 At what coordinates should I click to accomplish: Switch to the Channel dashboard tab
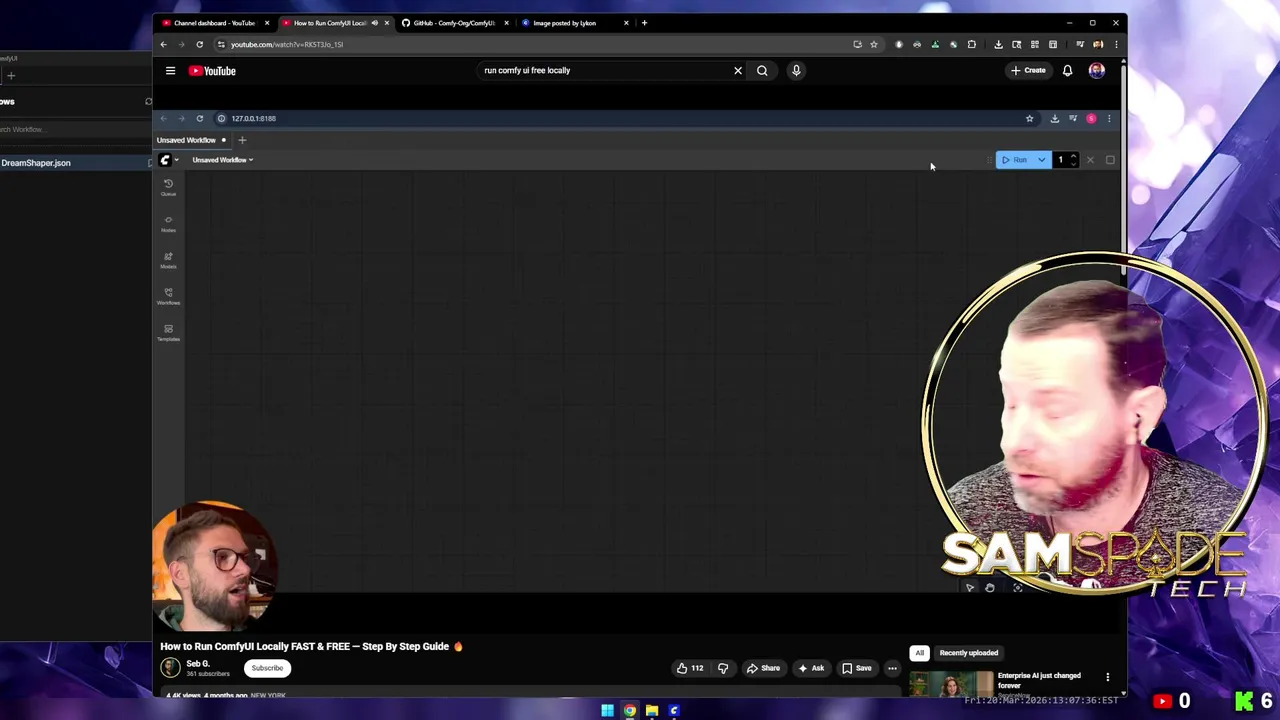pyautogui.click(x=214, y=23)
